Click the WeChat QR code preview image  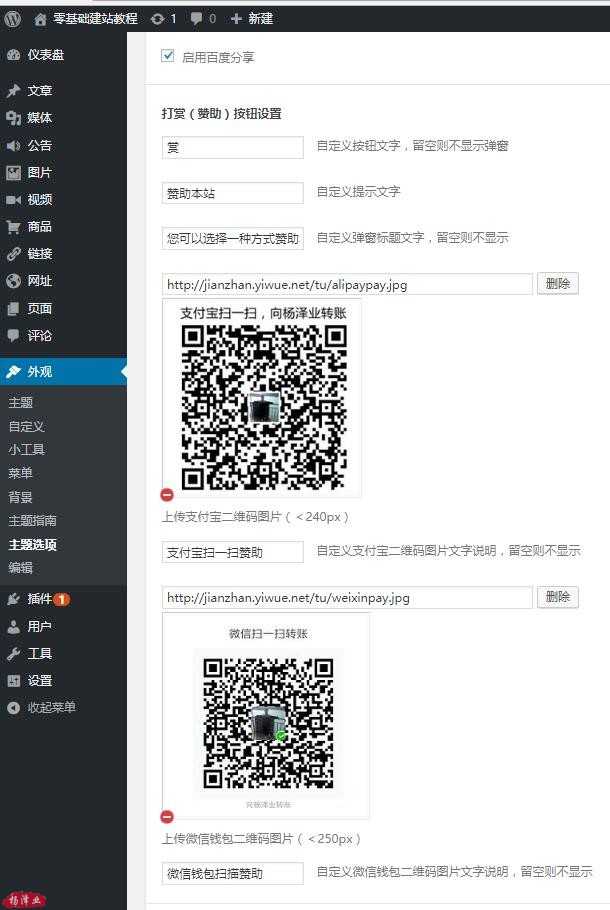pos(266,716)
